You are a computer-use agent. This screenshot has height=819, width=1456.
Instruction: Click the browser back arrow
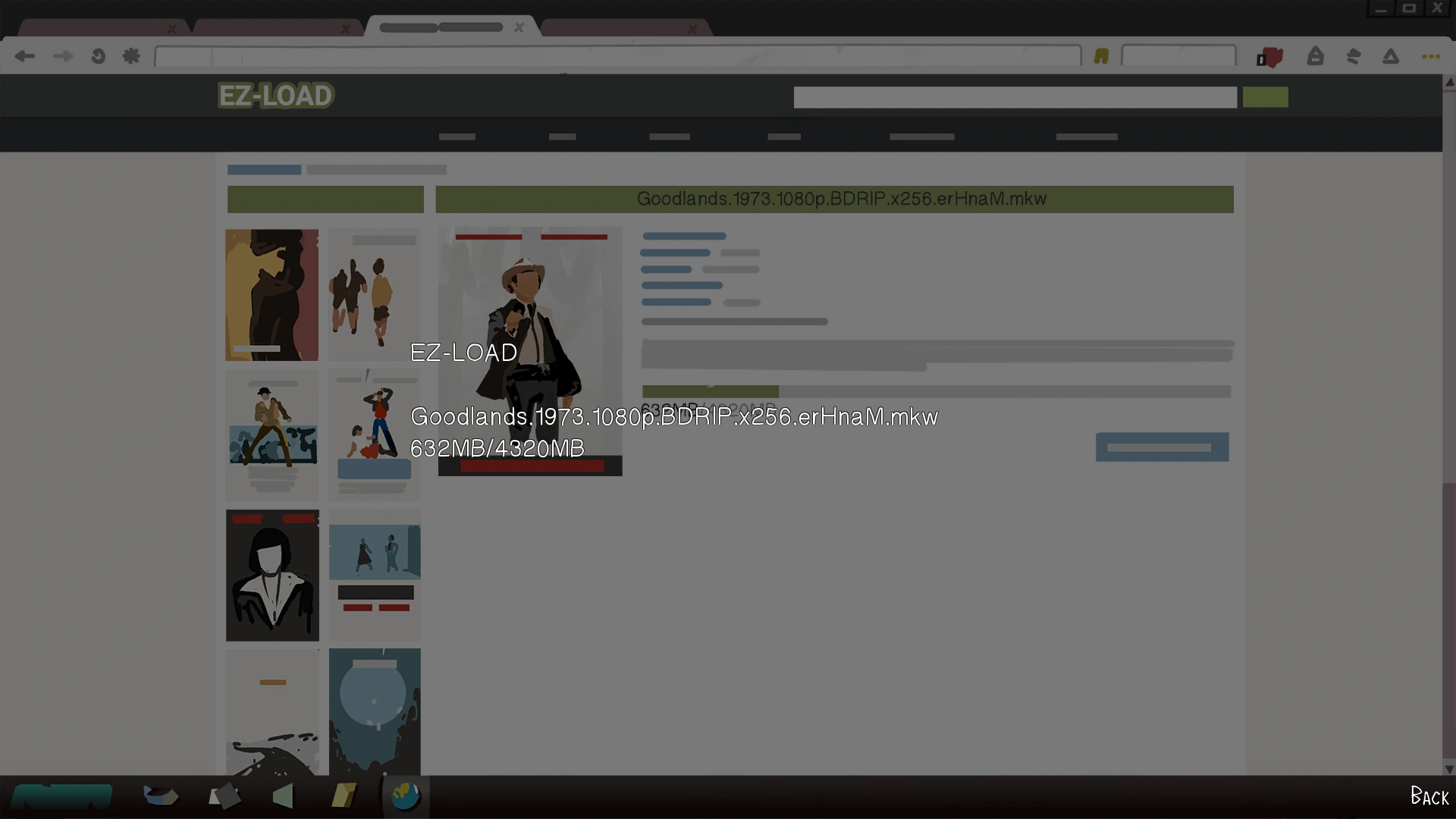pos(25,56)
